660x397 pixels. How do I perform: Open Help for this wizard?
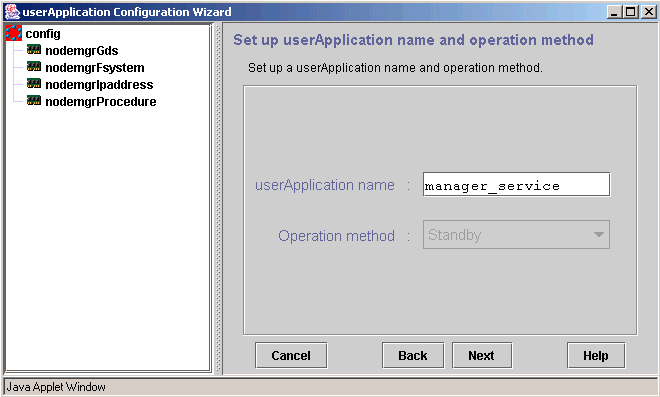596,355
